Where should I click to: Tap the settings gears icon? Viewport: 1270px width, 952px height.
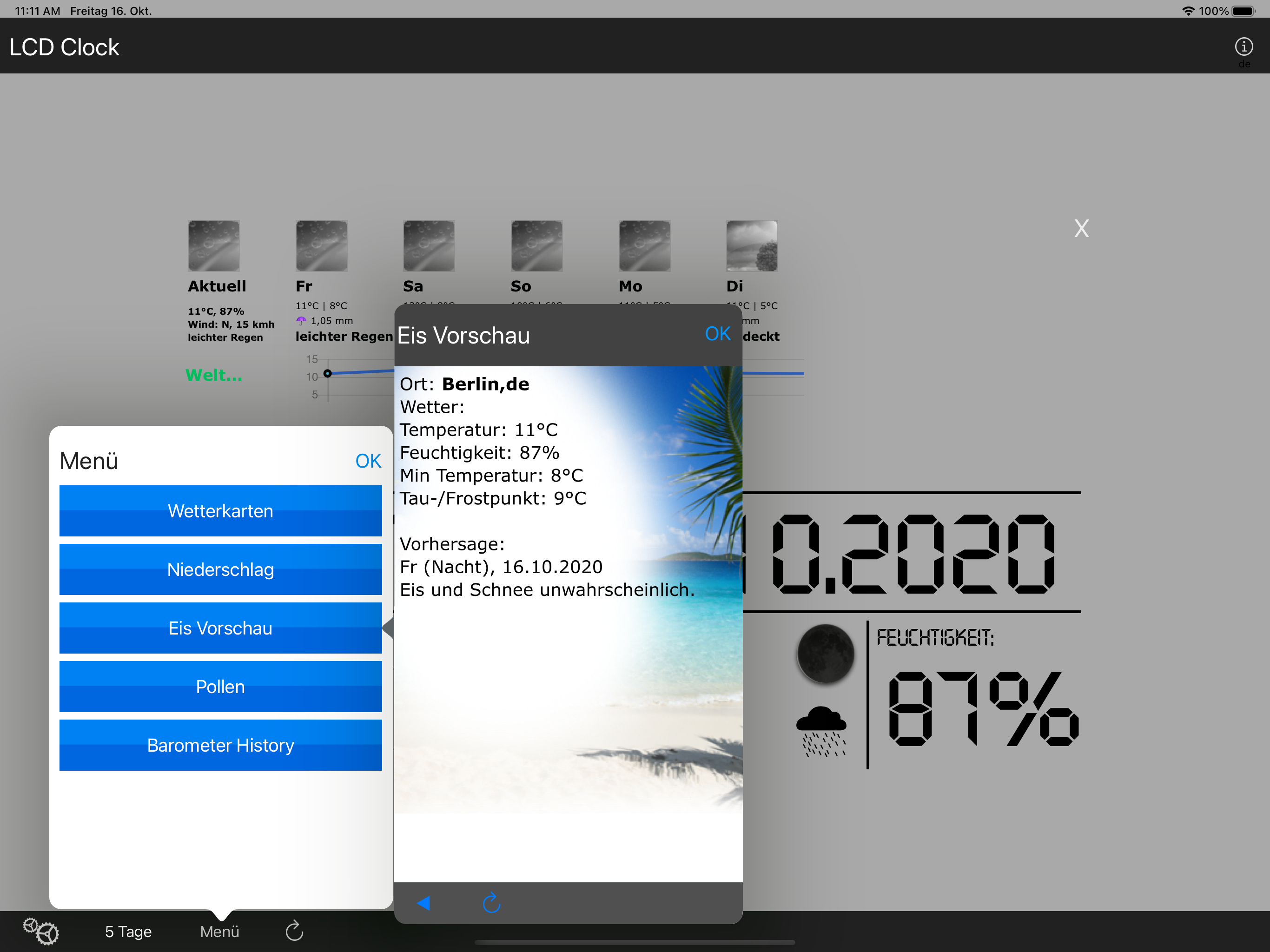pyautogui.click(x=40, y=931)
